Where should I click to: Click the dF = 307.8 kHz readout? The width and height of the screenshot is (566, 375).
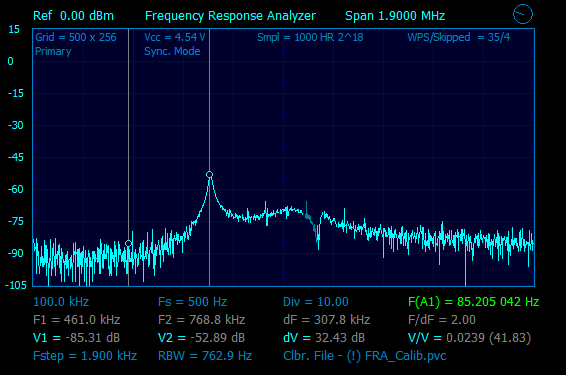(x=327, y=320)
